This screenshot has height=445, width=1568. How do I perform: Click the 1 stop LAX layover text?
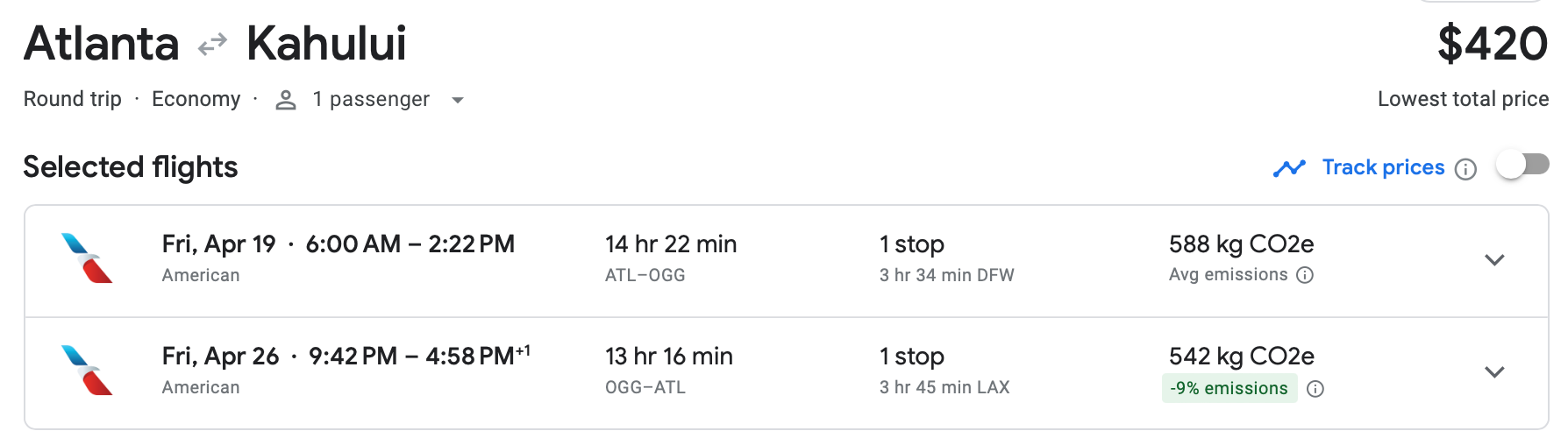[x=944, y=387]
